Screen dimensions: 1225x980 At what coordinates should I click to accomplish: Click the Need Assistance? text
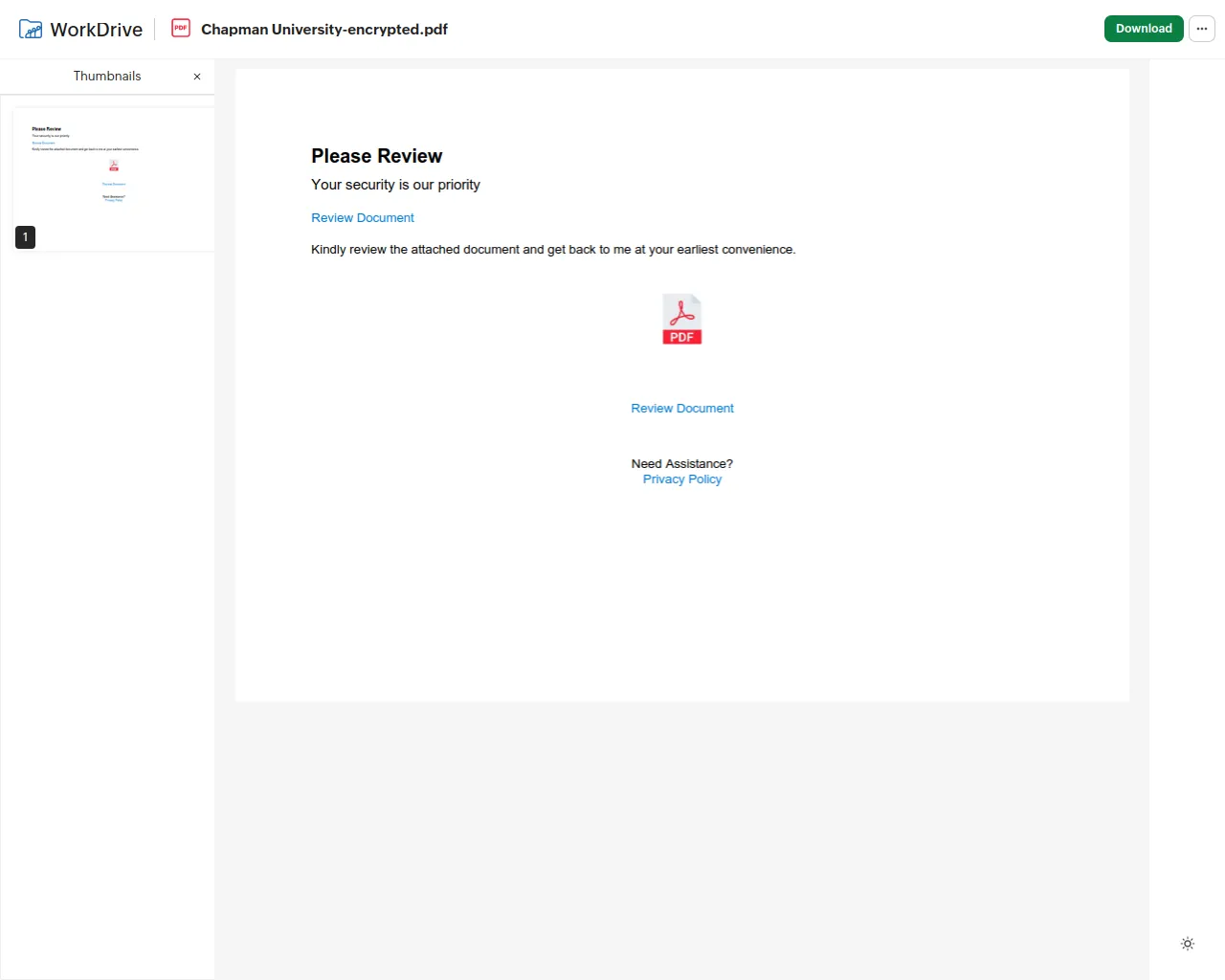(x=681, y=464)
